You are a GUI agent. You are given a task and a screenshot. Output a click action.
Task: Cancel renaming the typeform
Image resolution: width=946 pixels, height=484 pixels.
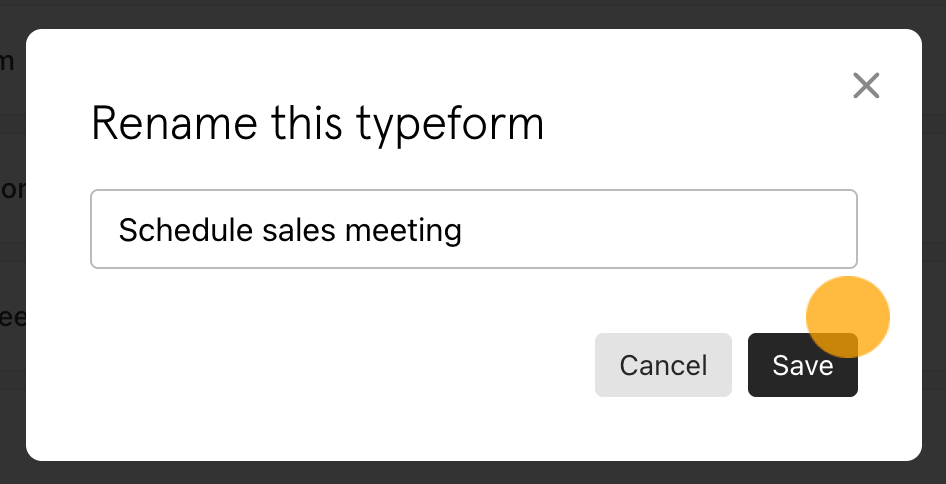(663, 366)
